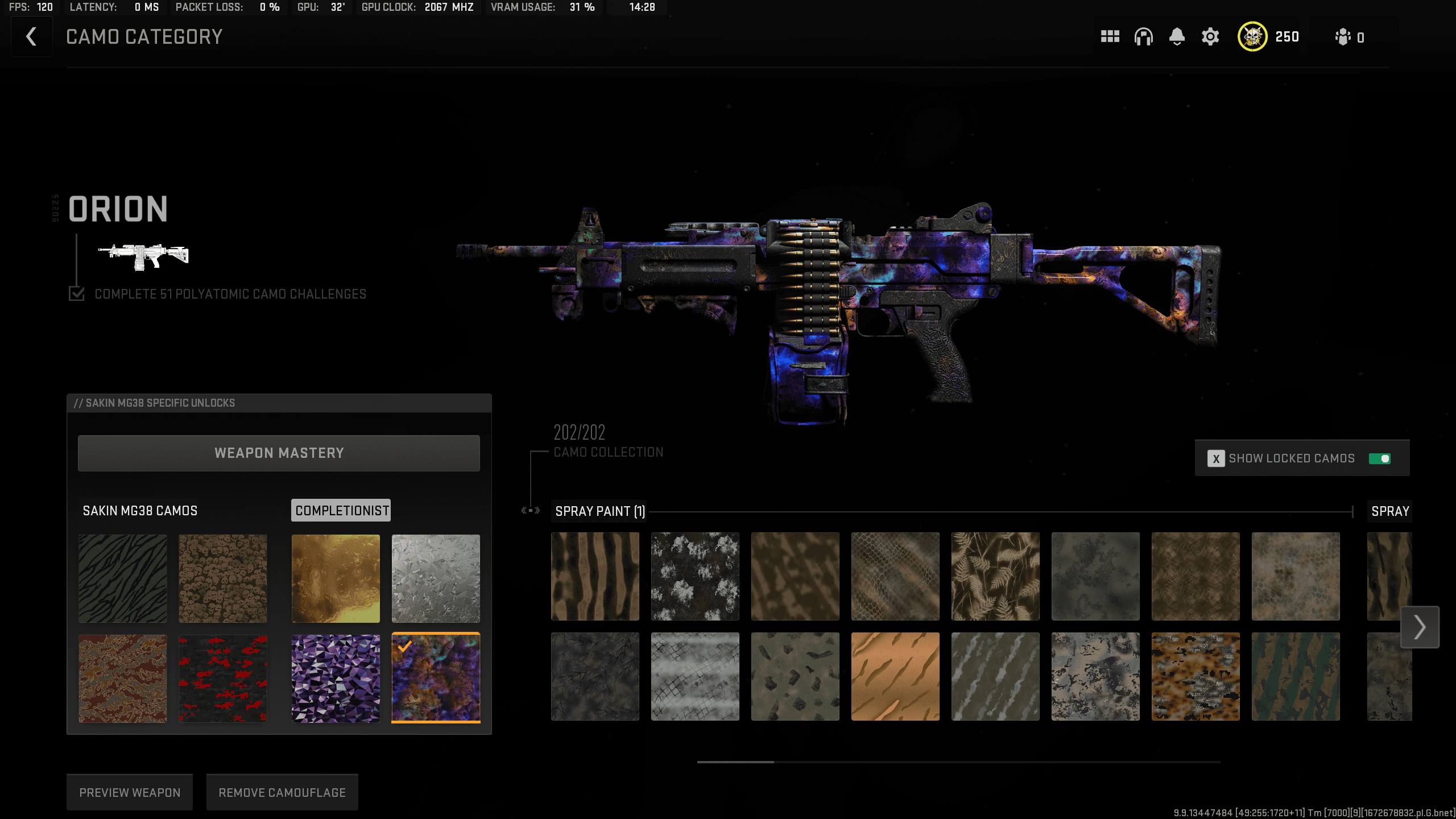Select Spray Paint (1) category header
The height and width of the screenshot is (819, 1456).
tap(600, 511)
